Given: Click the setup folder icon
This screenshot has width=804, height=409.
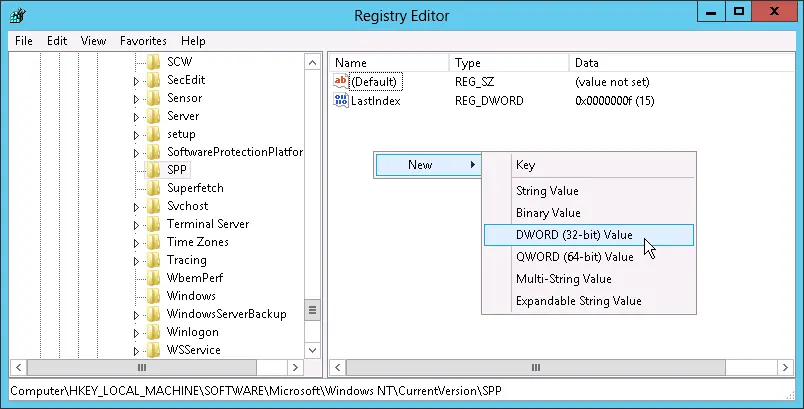Looking at the screenshot, I should 153,134.
